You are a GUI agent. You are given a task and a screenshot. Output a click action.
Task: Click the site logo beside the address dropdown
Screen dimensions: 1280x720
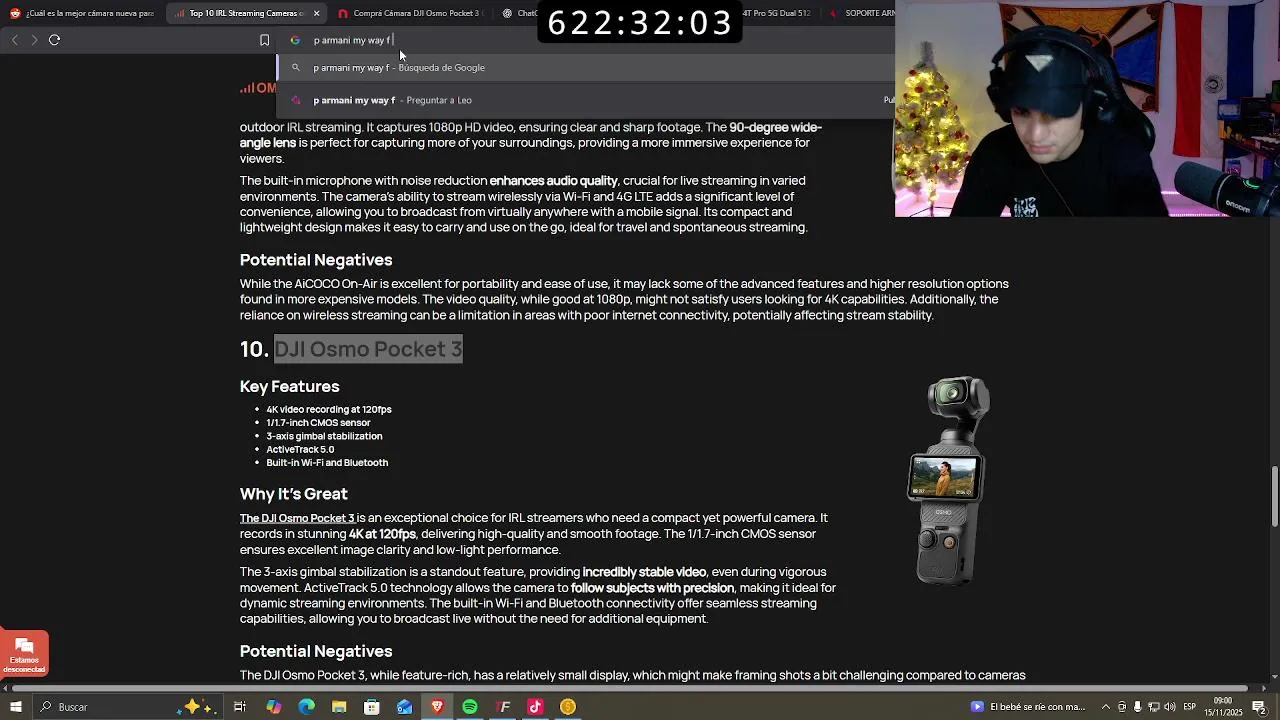pos(258,88)
